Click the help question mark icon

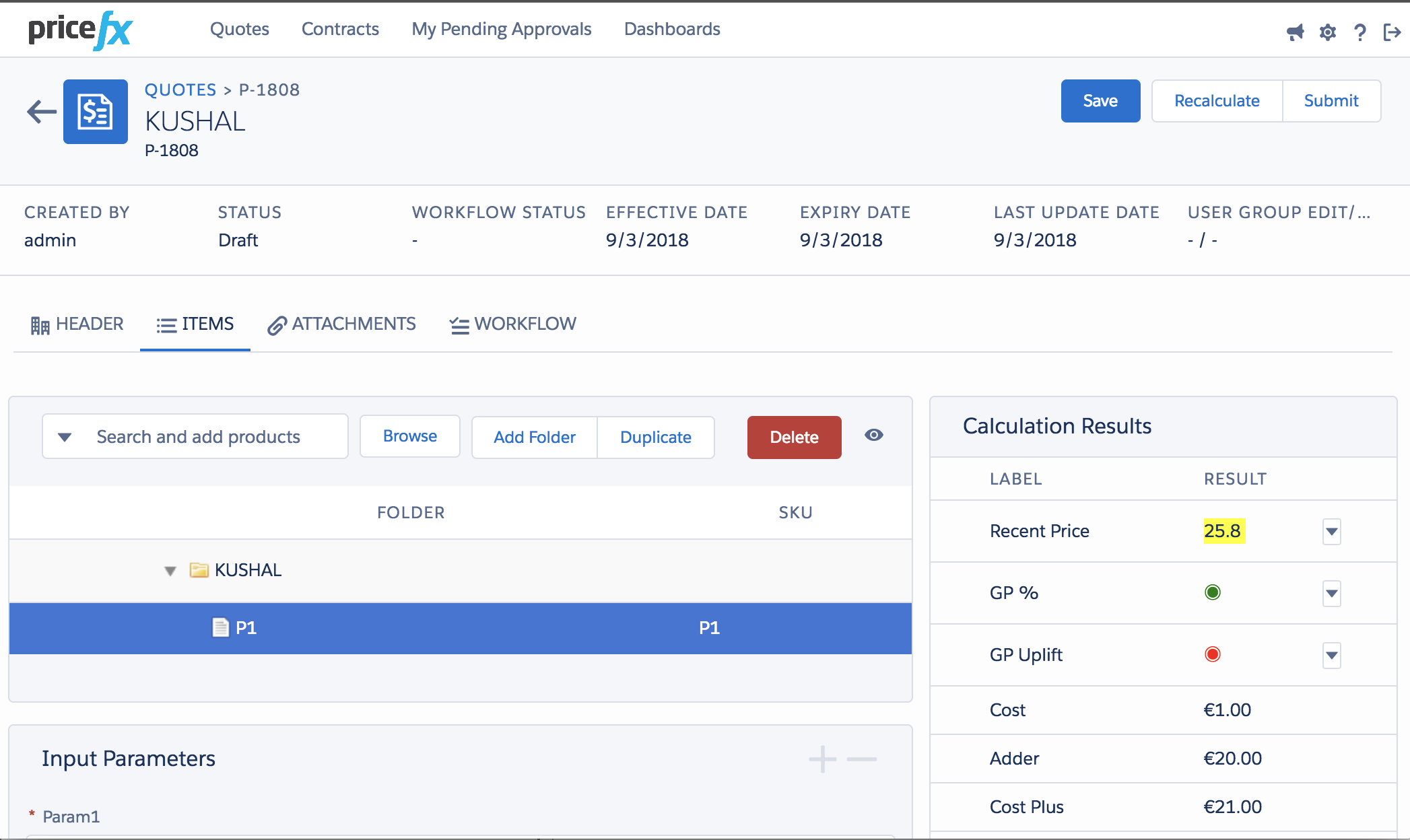1359,32
